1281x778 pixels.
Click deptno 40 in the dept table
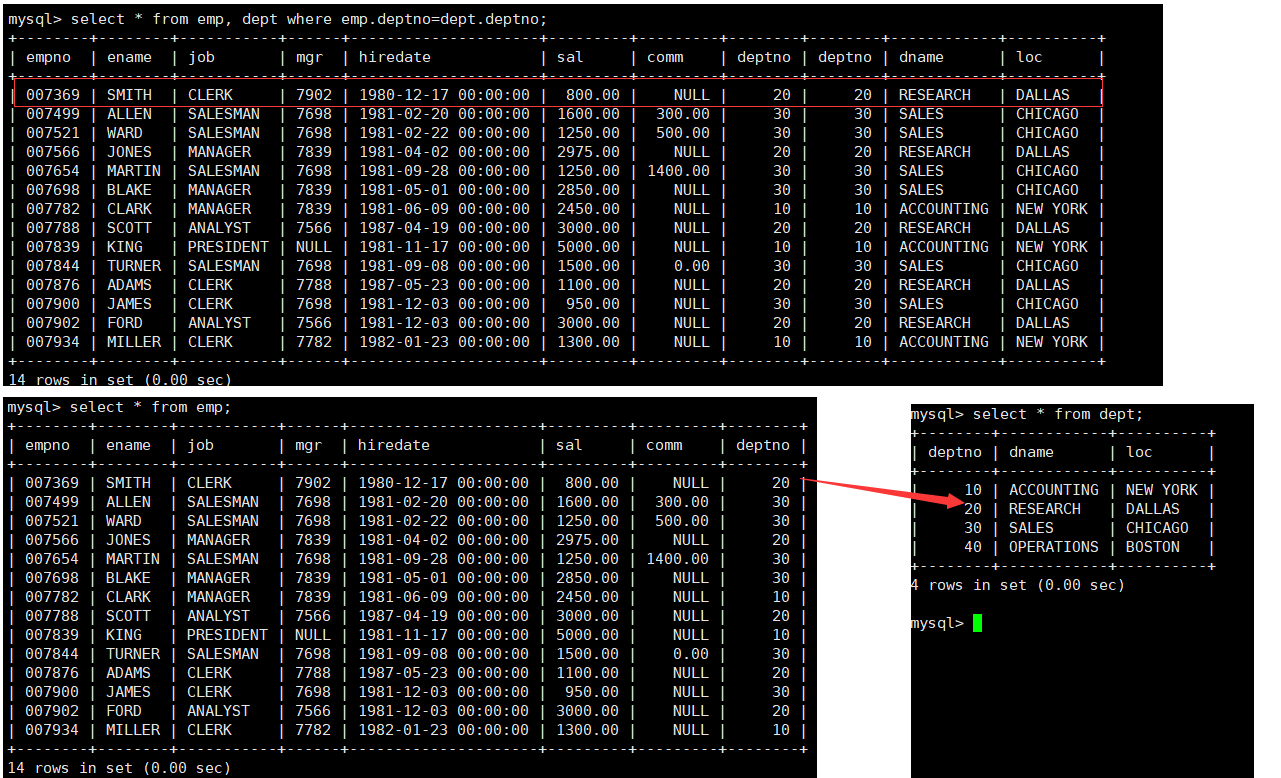tap(973, 547)
